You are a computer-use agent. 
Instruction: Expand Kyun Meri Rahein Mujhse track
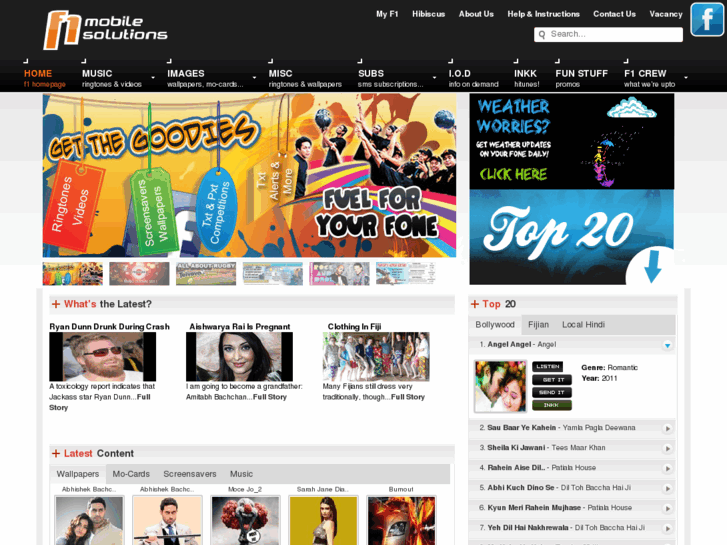point(667,508)
